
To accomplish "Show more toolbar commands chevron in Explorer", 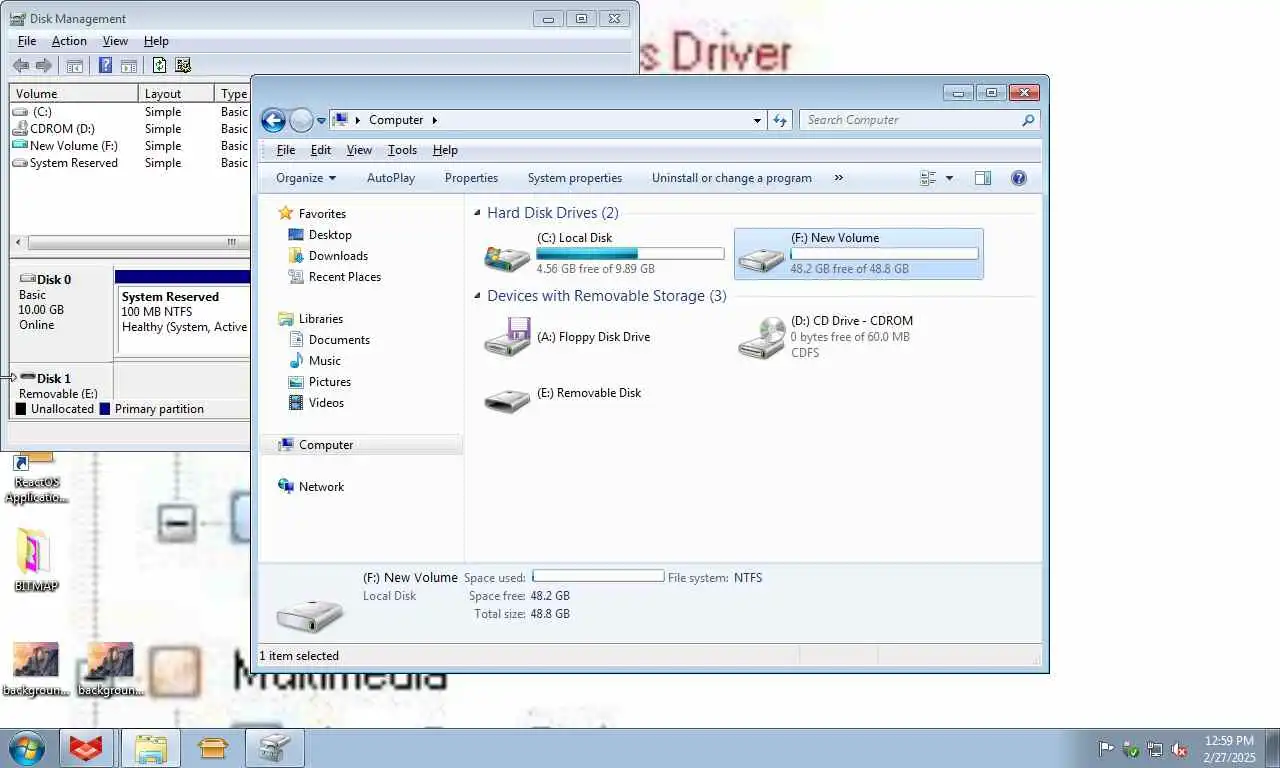I will [x=838, y=178].
